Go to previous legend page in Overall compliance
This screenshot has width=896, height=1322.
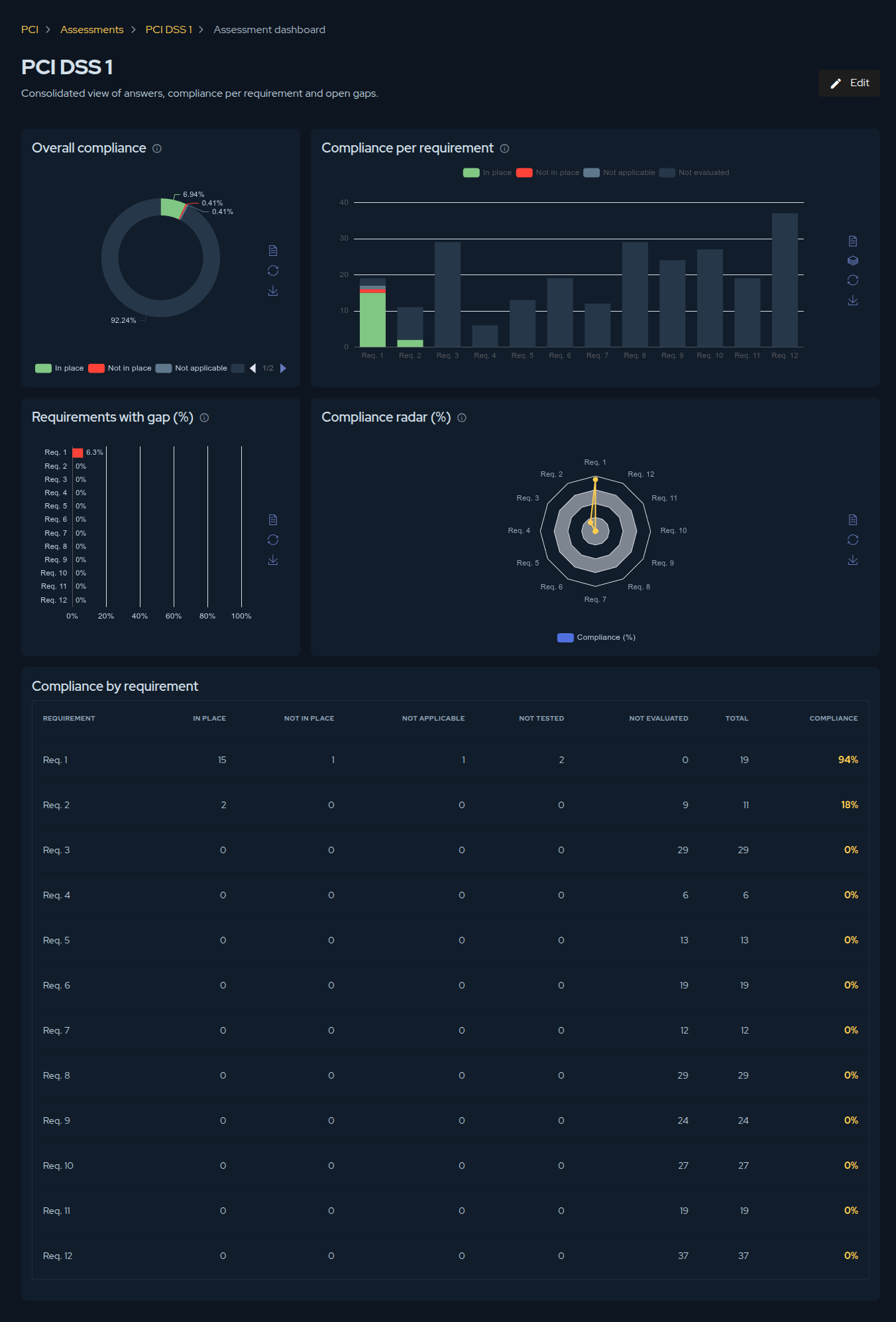(252, 368)
